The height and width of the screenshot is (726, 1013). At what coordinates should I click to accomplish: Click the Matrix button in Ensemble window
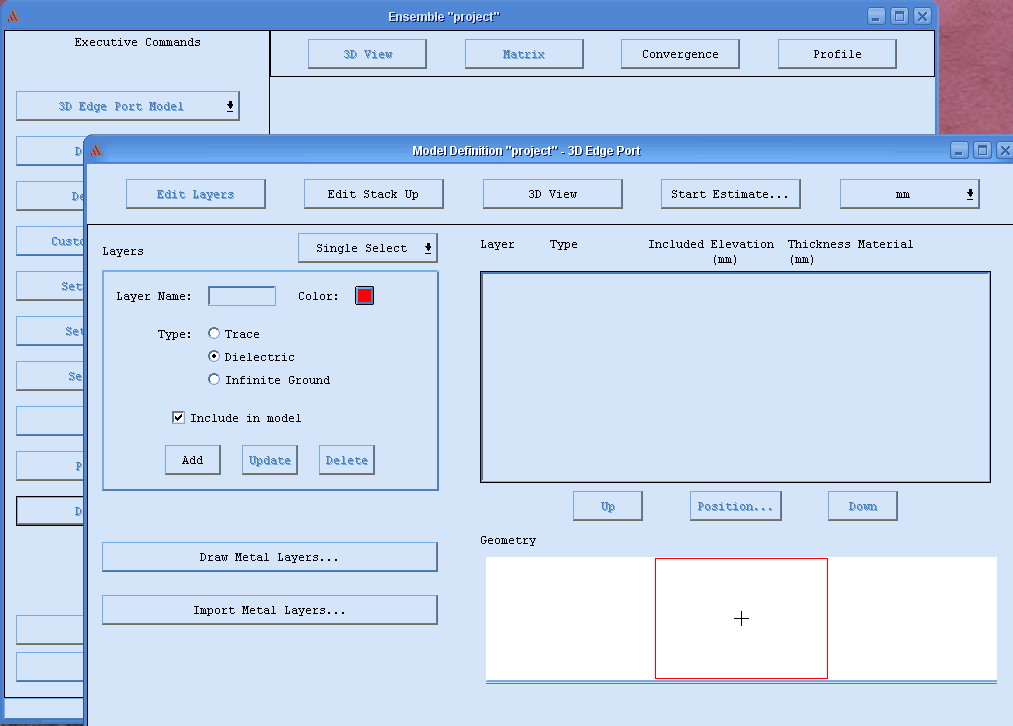(x=524, y=54)
